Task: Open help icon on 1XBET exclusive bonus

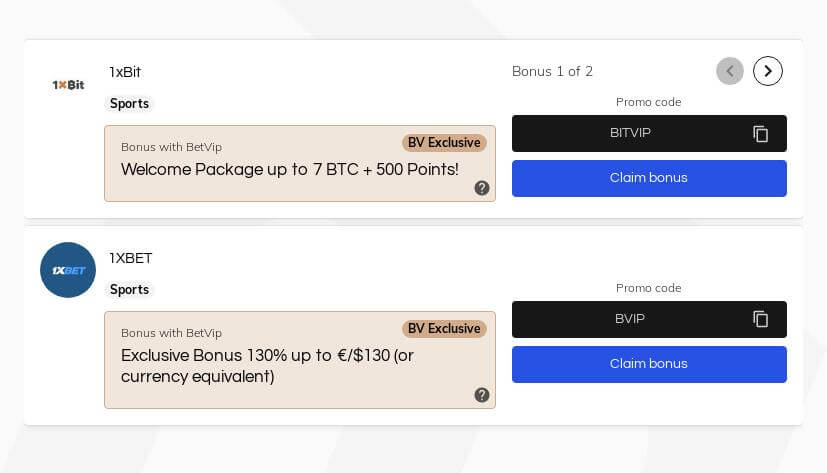Action: [482, 395]
